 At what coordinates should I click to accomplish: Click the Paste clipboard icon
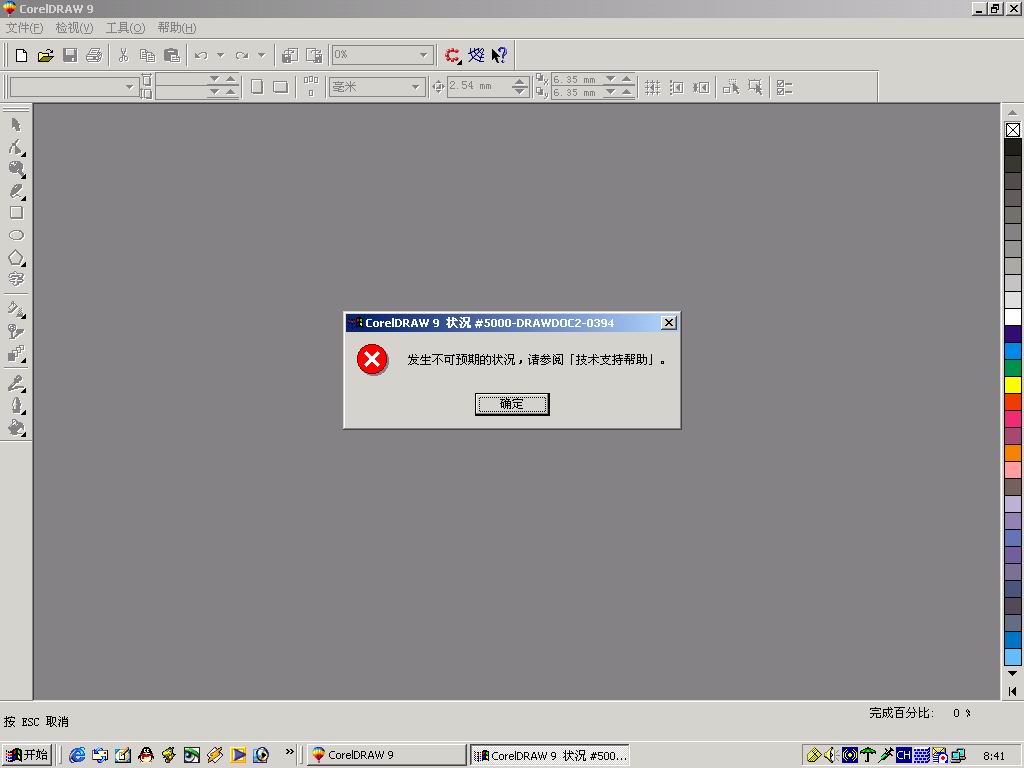click(172, 56)
